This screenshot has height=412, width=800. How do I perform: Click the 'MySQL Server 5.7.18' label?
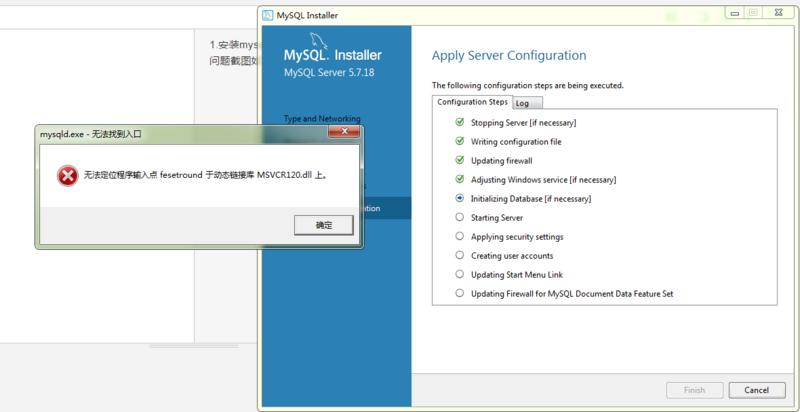coord(329,72)
